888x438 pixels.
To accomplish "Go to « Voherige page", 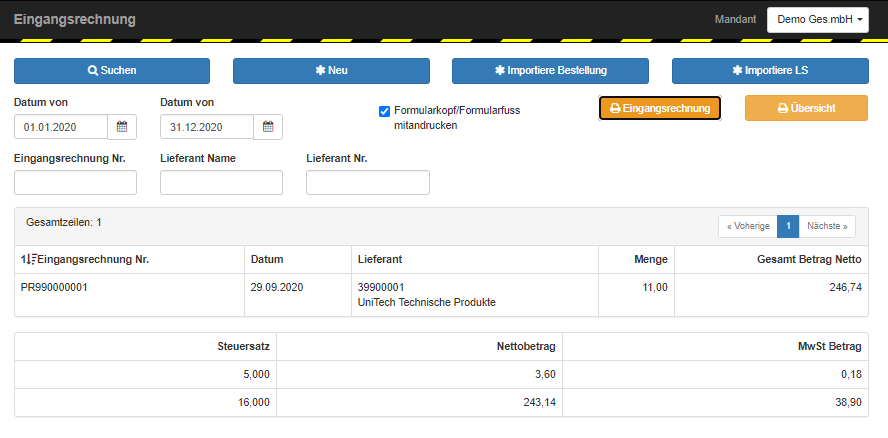I will [748, 226].
